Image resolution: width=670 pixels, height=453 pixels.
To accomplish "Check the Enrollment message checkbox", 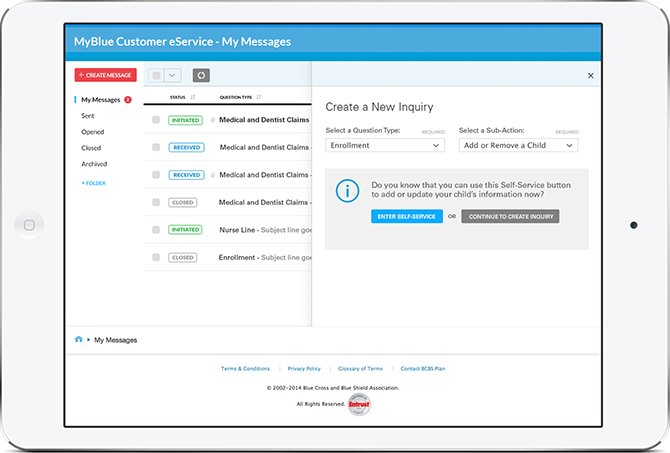I will (156, 257).
